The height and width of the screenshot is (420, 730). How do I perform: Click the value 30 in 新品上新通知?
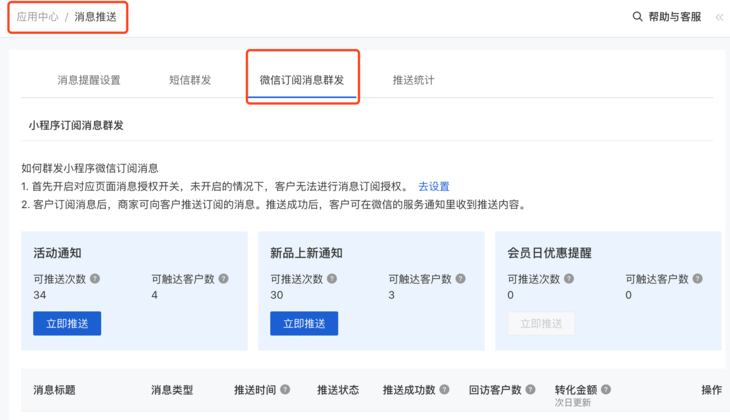277,295
